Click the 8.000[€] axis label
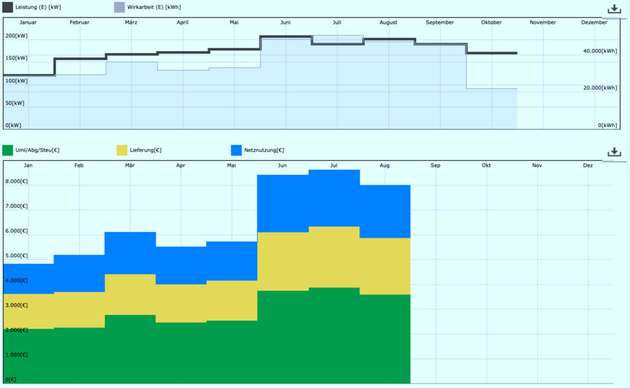630x388 pixels. (x=16, y=181)
